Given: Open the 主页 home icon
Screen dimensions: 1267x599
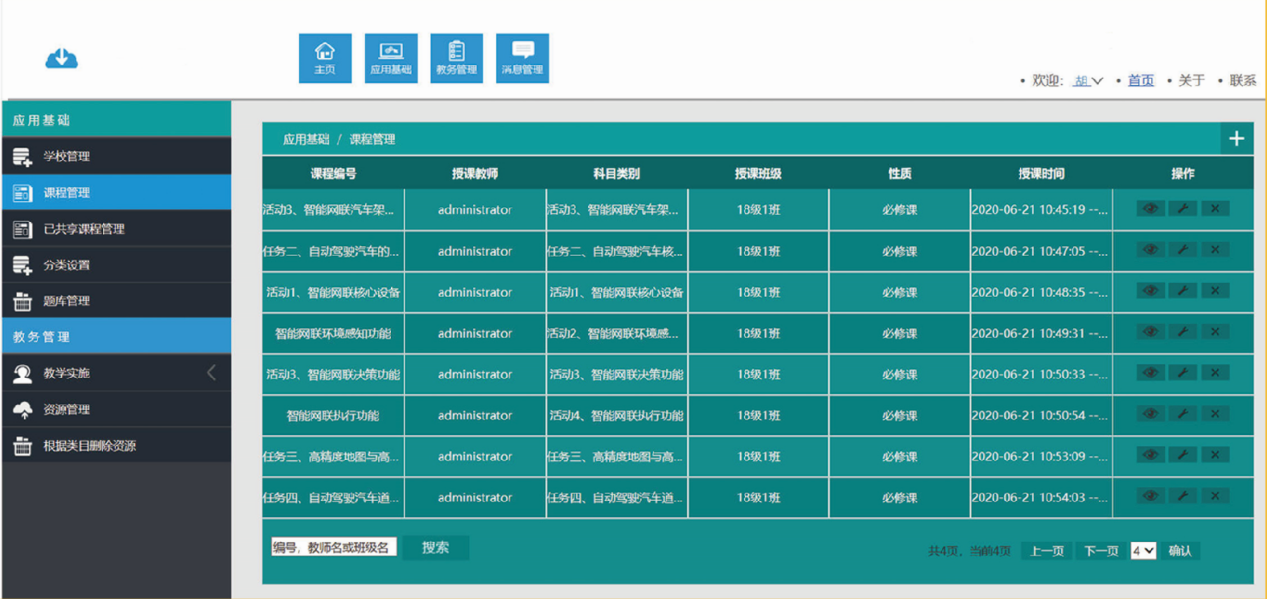Looking at the screenshot, I should [324, 57].
